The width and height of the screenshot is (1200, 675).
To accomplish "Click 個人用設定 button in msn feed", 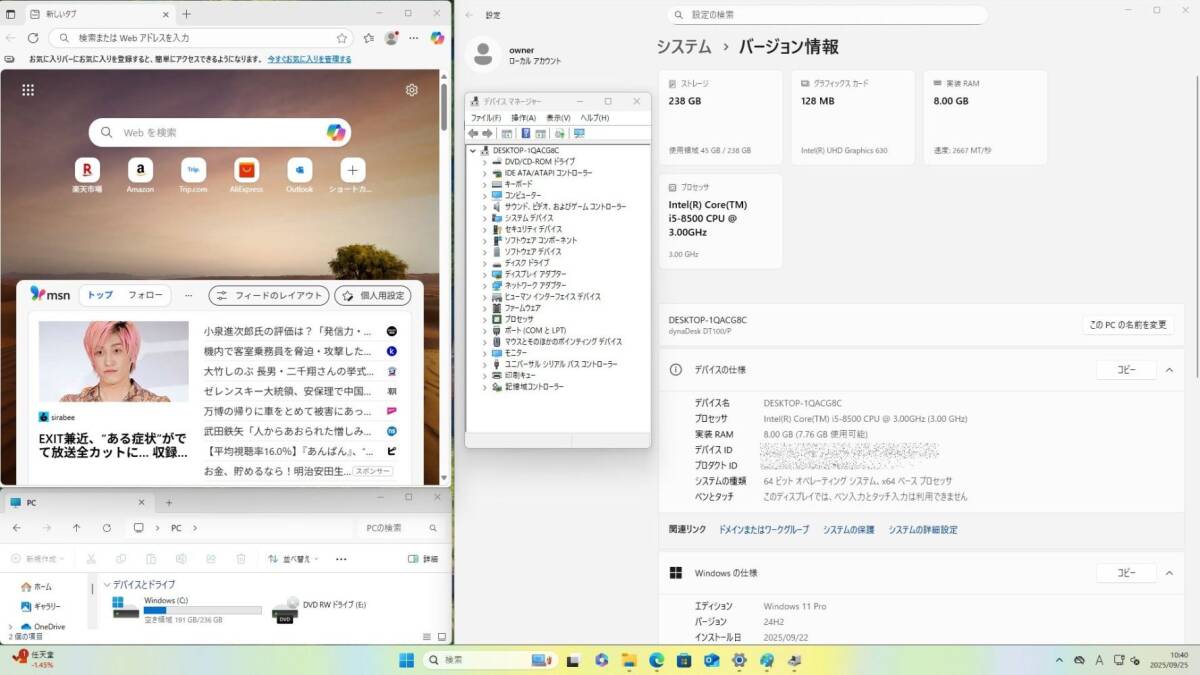I will click(x=373, y=296).
